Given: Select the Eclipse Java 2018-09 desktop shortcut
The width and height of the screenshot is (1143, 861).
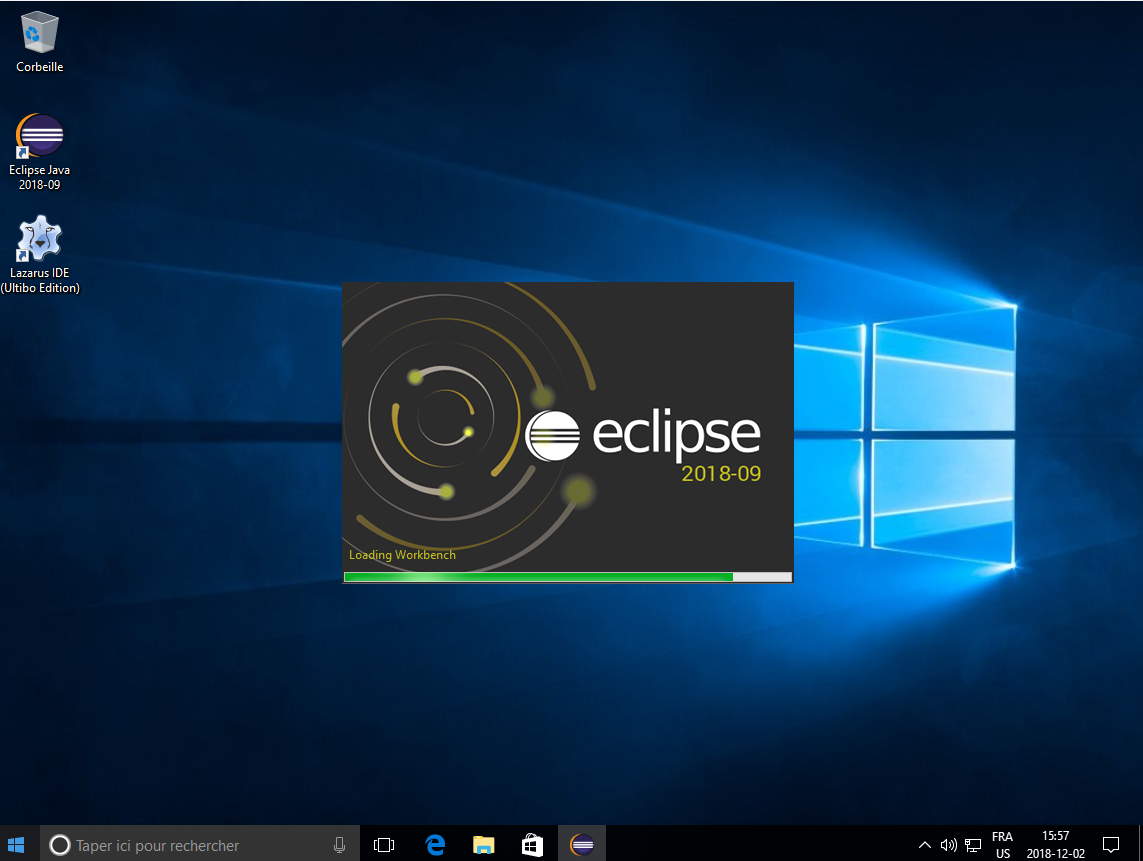Looking at the screenshot, I should coord(39,152).
